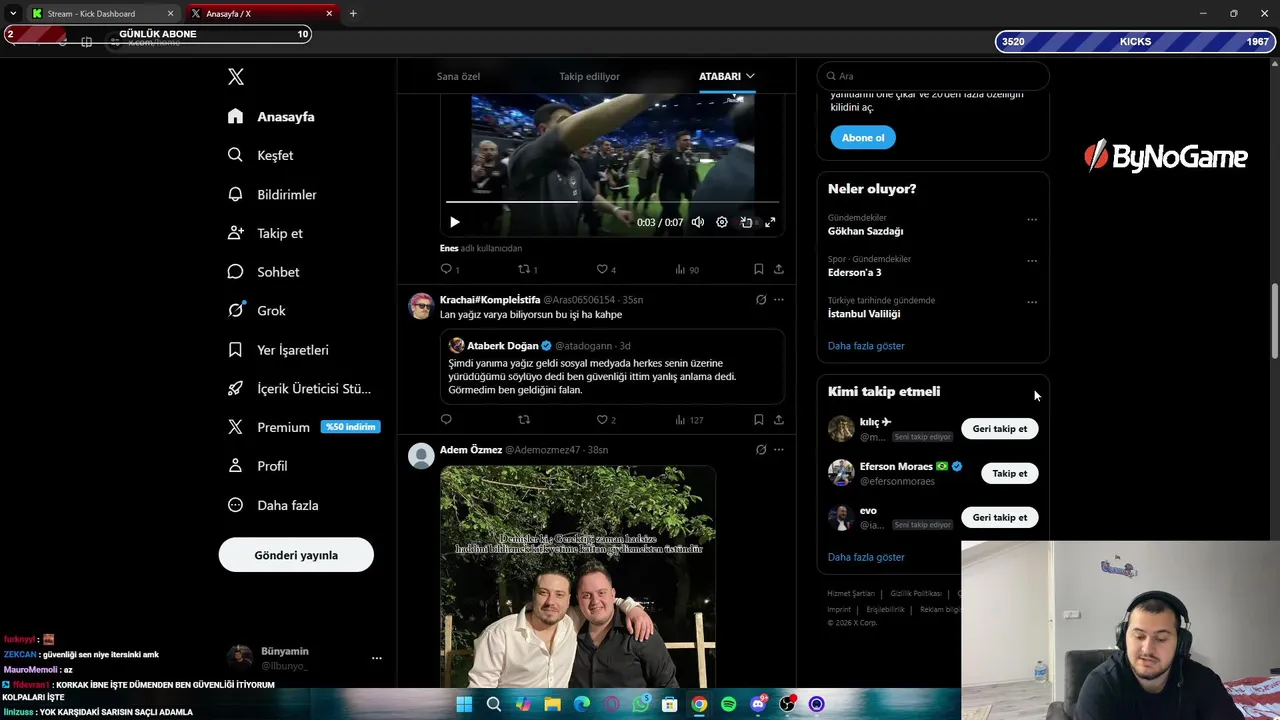Open Grok icon on Krachai post
The height and width of the screenshot is (720, 1280).
coord(761,300)
